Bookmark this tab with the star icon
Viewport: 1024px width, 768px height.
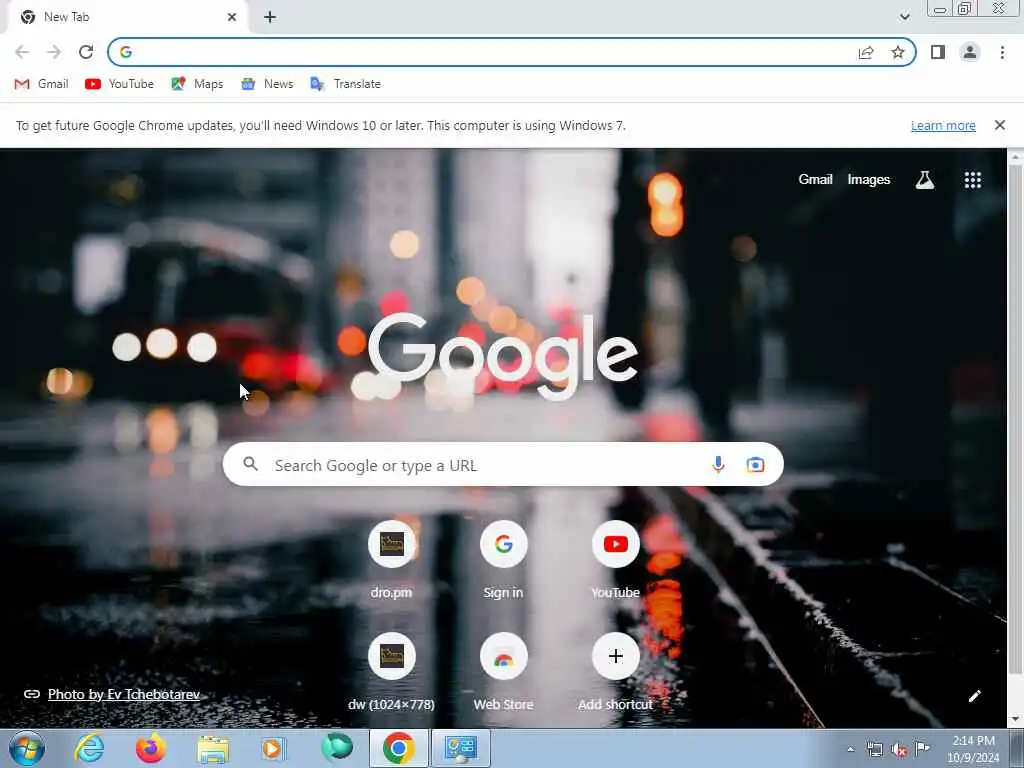click(898, 52)
